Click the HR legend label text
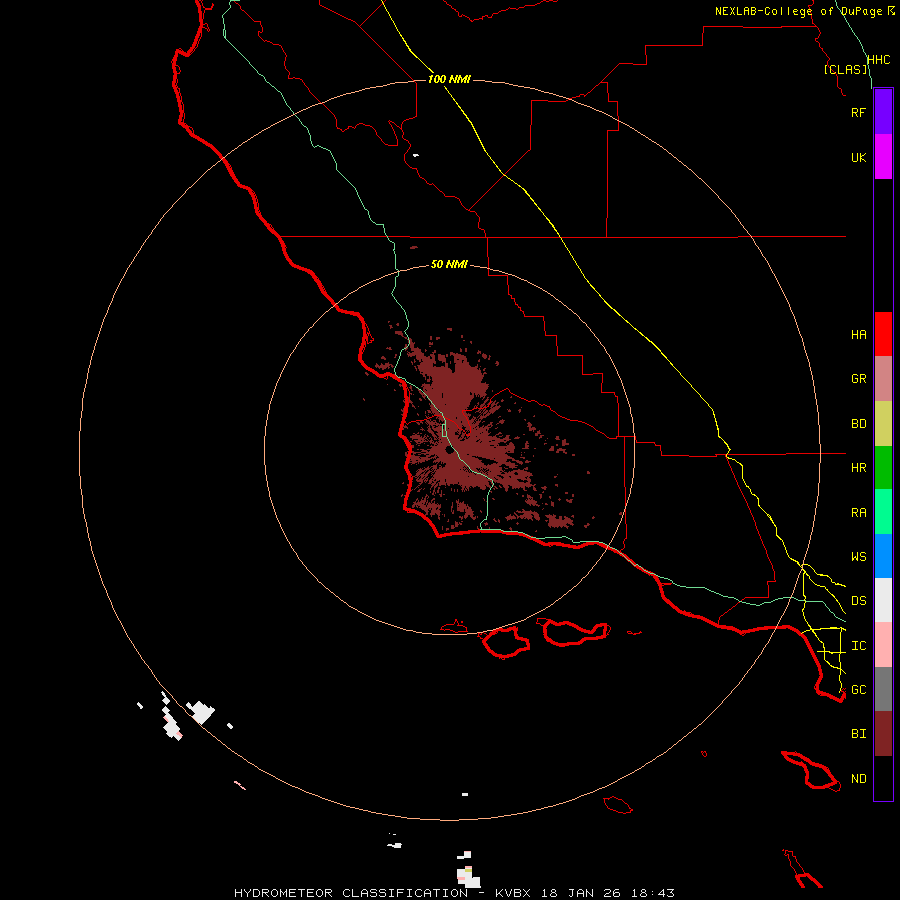 [859, 468]
